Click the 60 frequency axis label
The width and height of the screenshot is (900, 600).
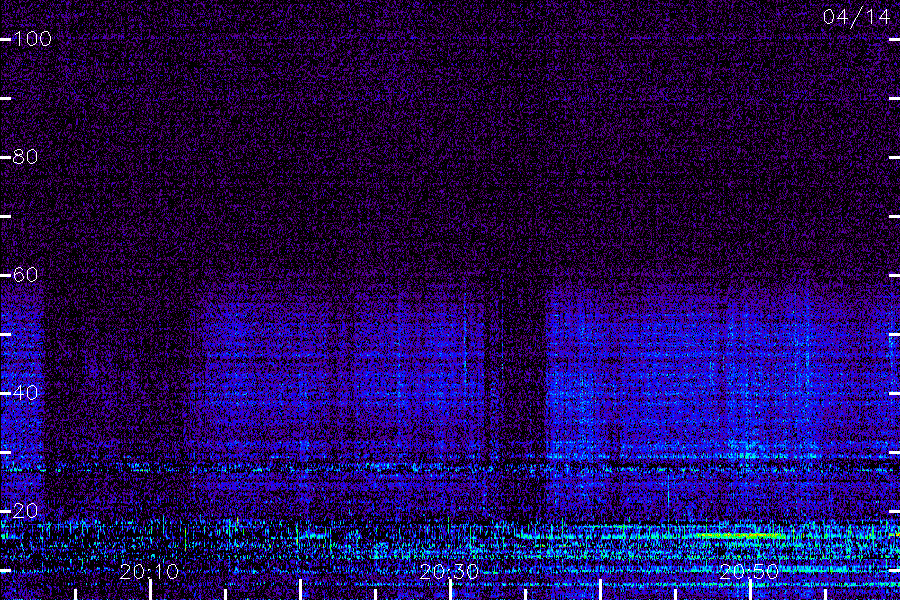(x=25, y=275)
